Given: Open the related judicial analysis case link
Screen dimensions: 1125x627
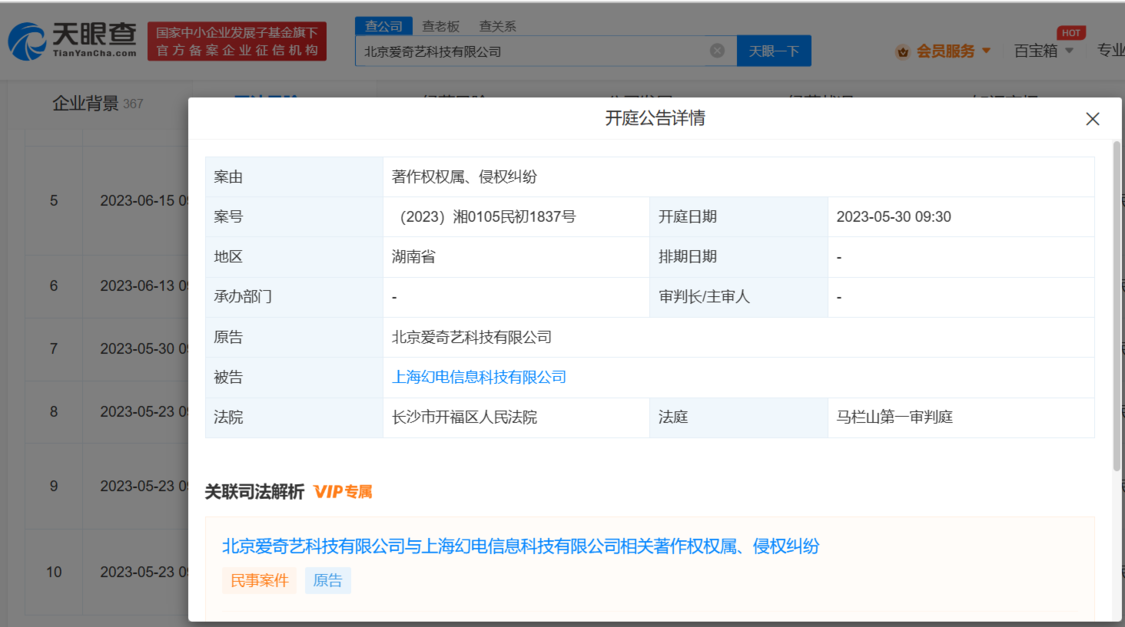Looking at the screenshot, I should click(x=520, y=547).
